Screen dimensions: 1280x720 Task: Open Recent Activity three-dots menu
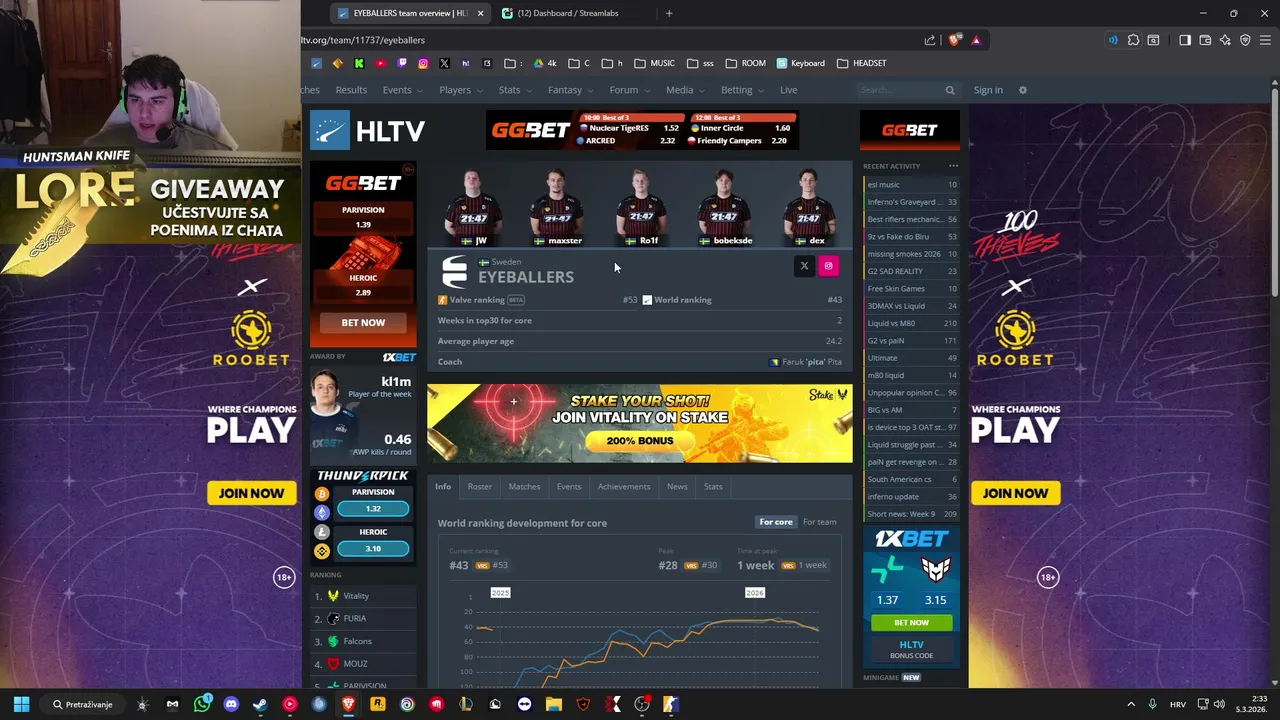pos(953,166)
